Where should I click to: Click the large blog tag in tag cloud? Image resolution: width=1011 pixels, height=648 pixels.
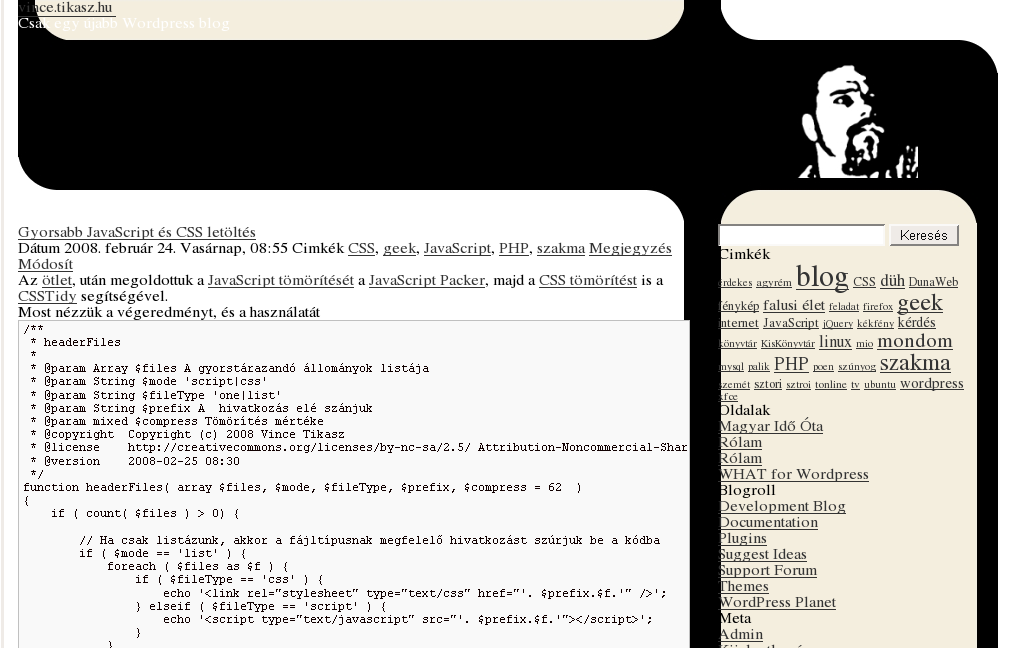coord(822,276)
